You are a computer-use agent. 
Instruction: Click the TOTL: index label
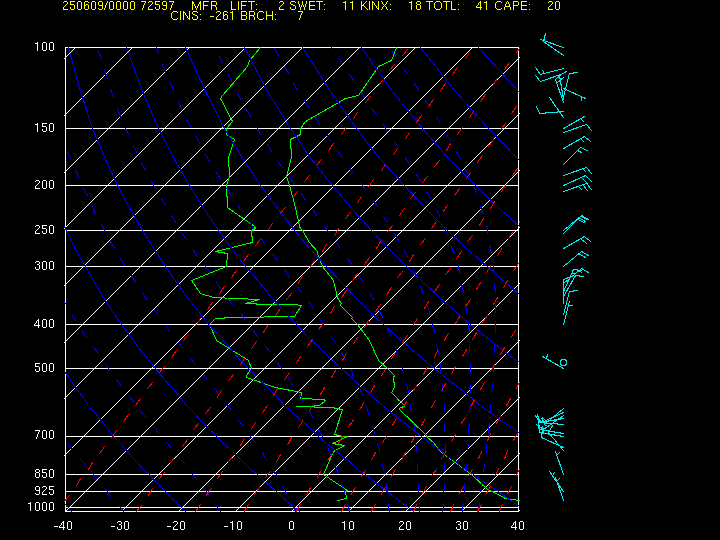(443, 6)
